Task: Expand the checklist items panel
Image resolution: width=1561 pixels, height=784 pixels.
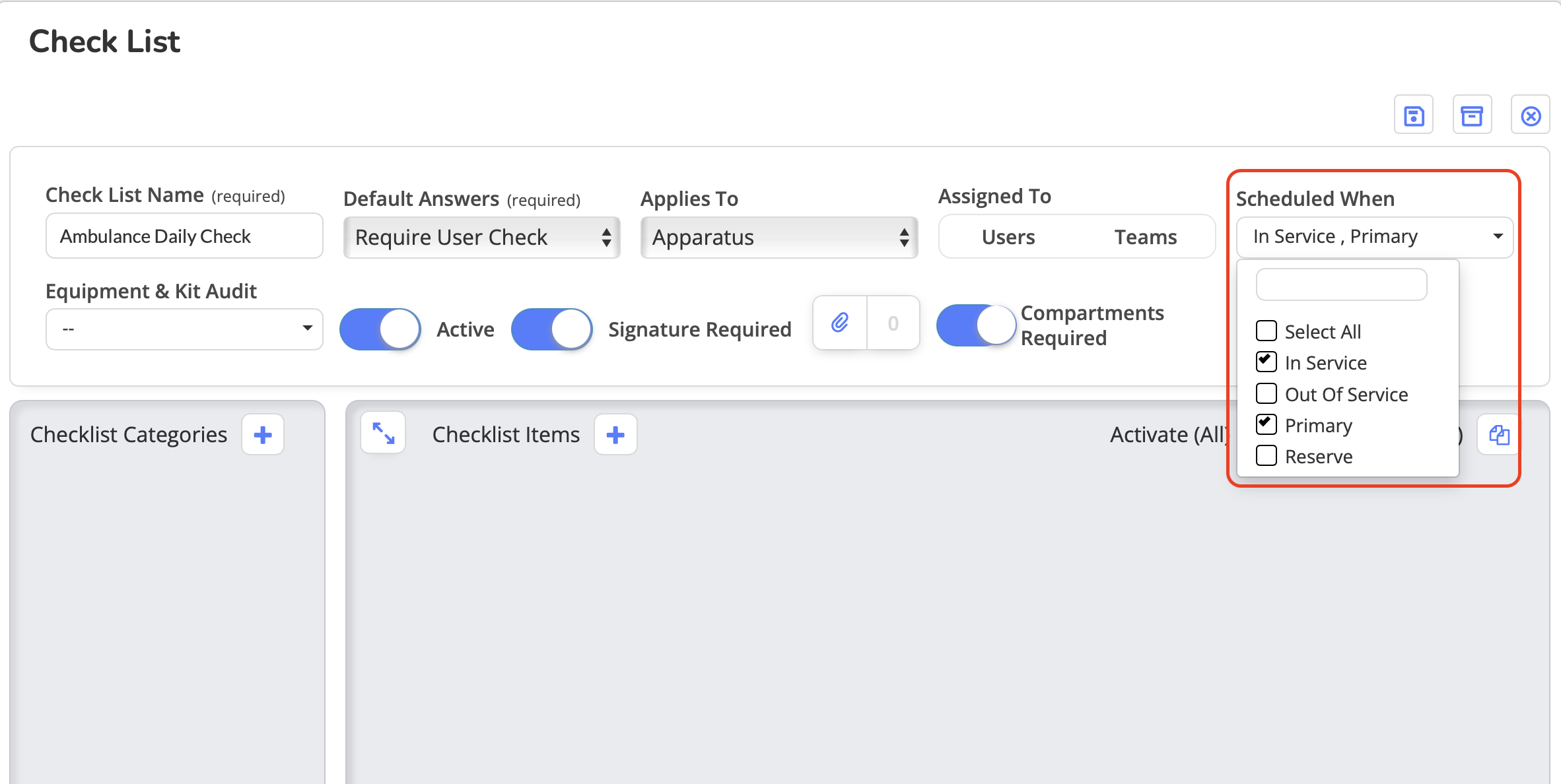Action: pos(383,434)
